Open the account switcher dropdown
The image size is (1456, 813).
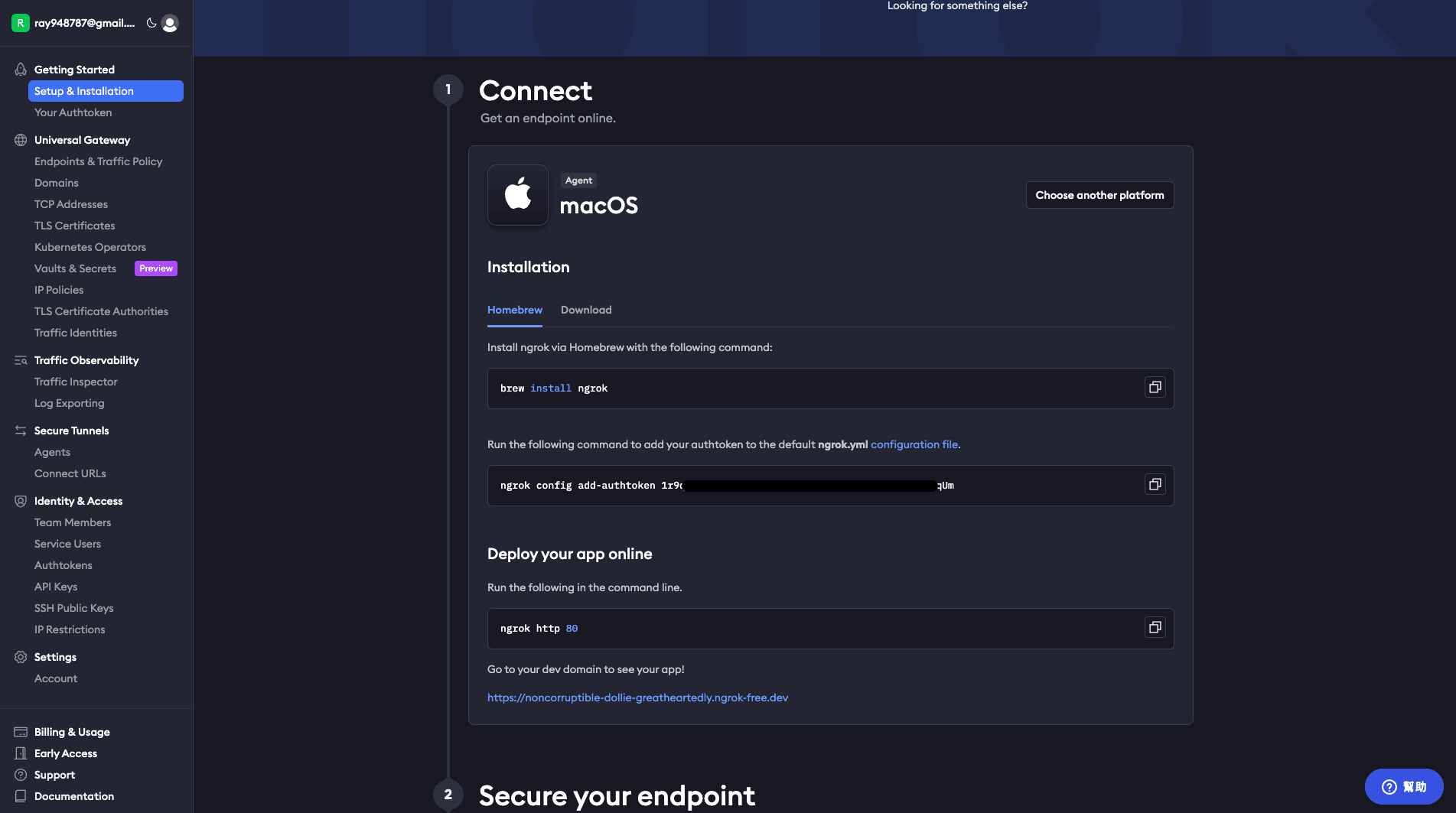77,23
